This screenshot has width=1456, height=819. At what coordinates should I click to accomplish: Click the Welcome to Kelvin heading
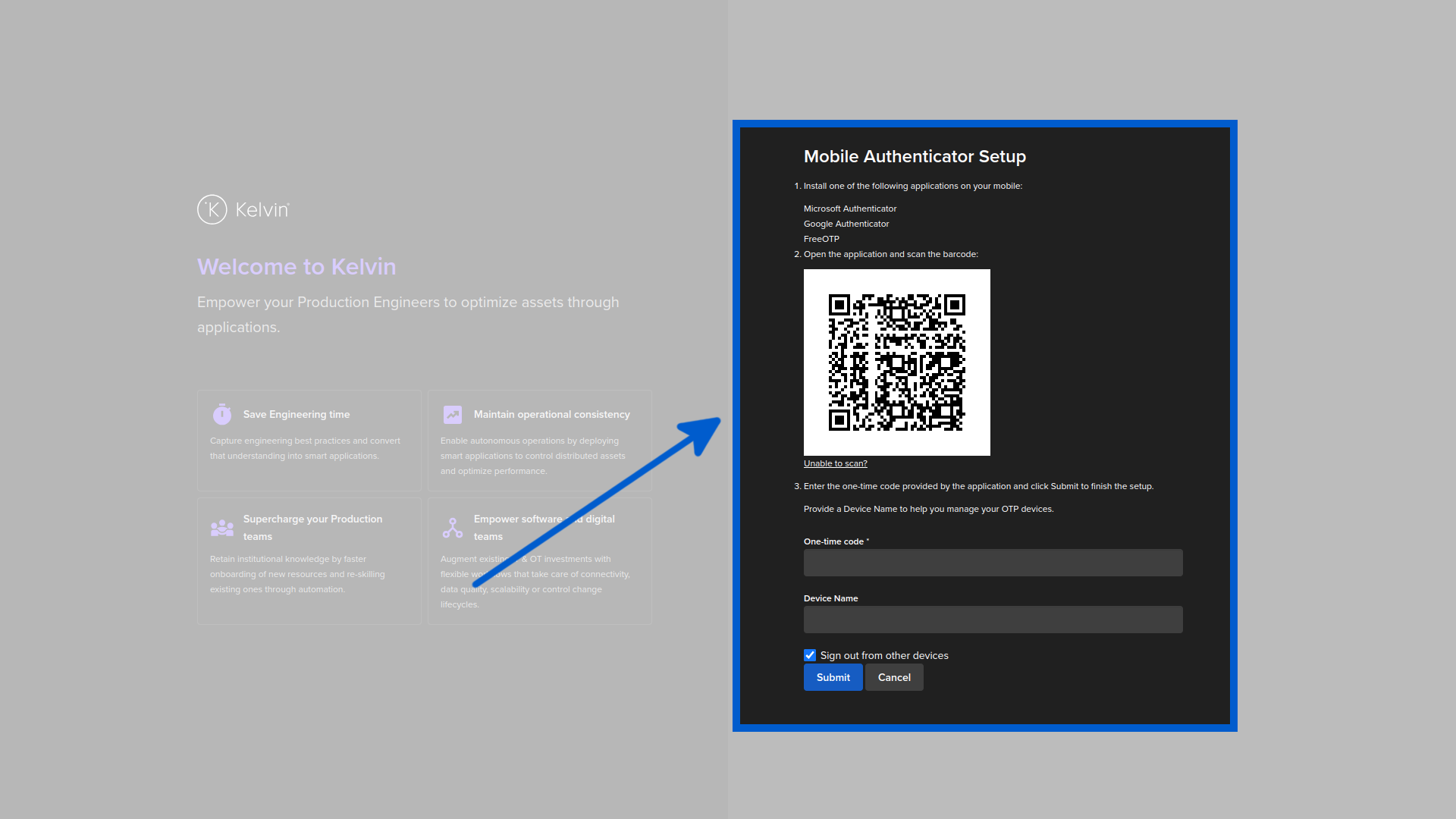click(x=297, y=267)
